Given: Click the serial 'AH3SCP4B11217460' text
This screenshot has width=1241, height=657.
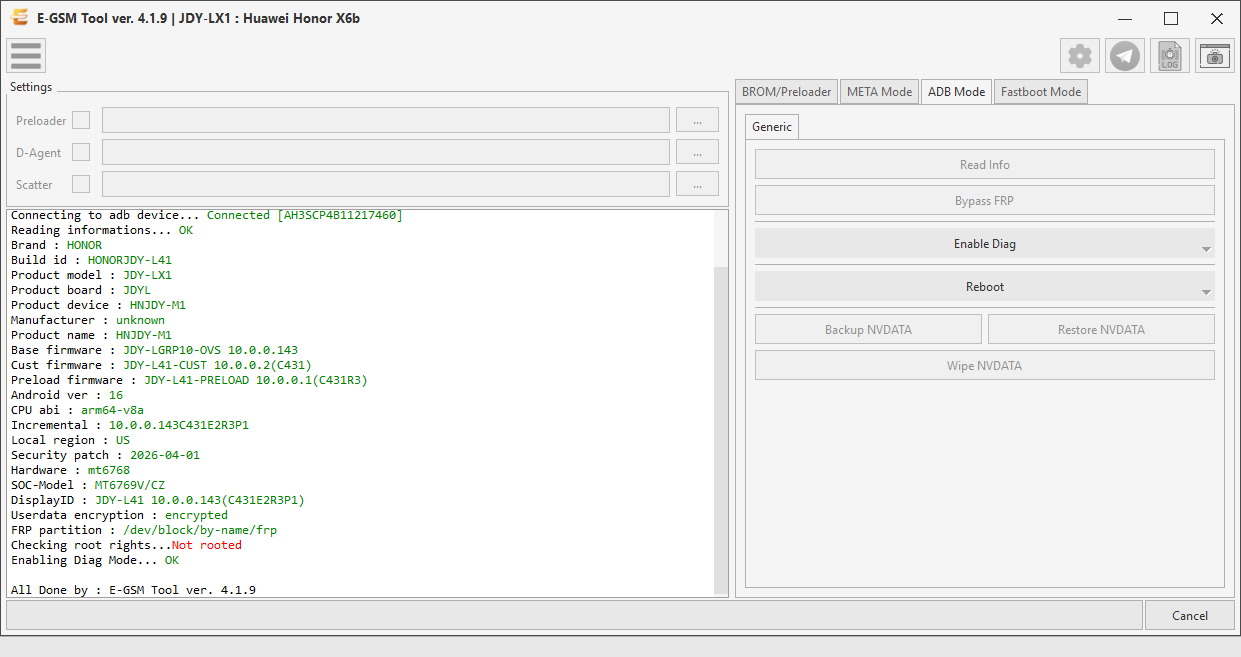Looking at the screenshot, I should point(340,215).
